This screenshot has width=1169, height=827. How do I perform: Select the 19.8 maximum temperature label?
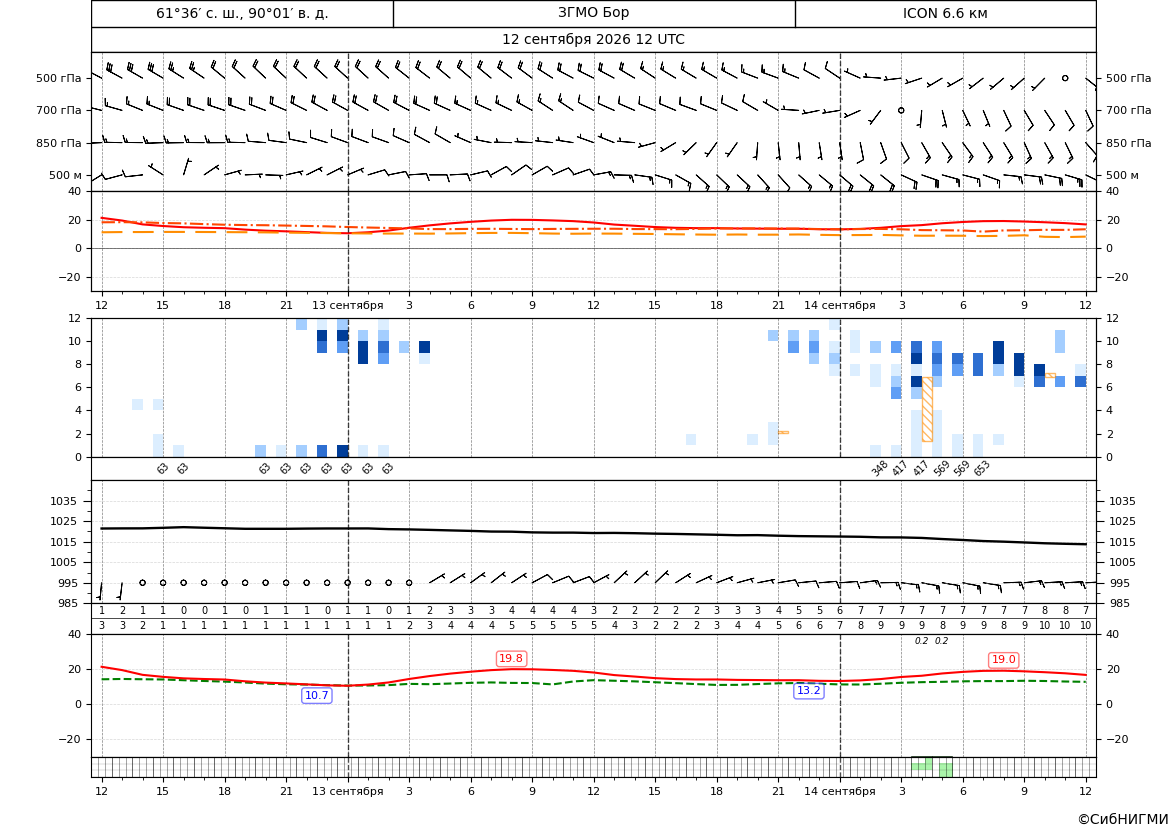[x=511, y=658]
